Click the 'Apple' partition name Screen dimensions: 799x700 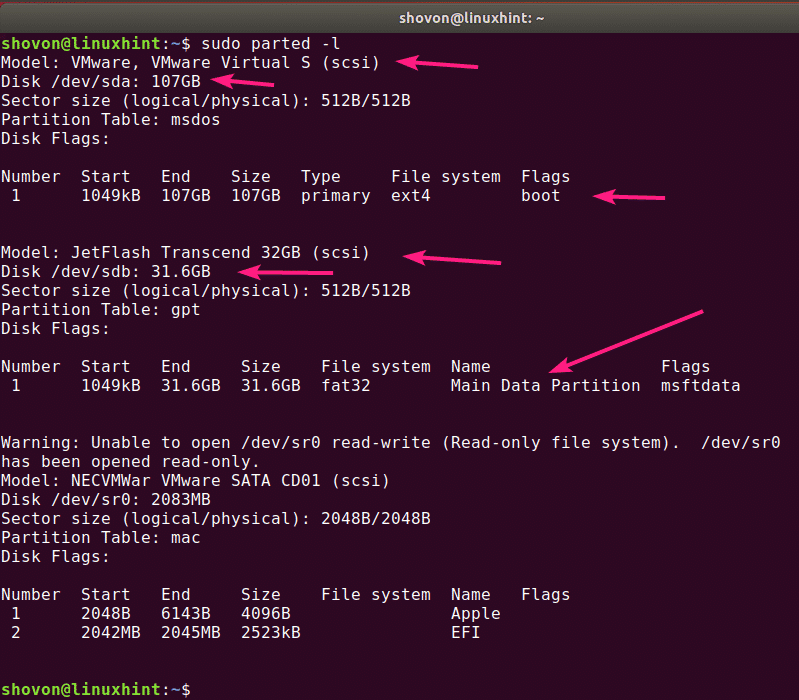[475, 614]
